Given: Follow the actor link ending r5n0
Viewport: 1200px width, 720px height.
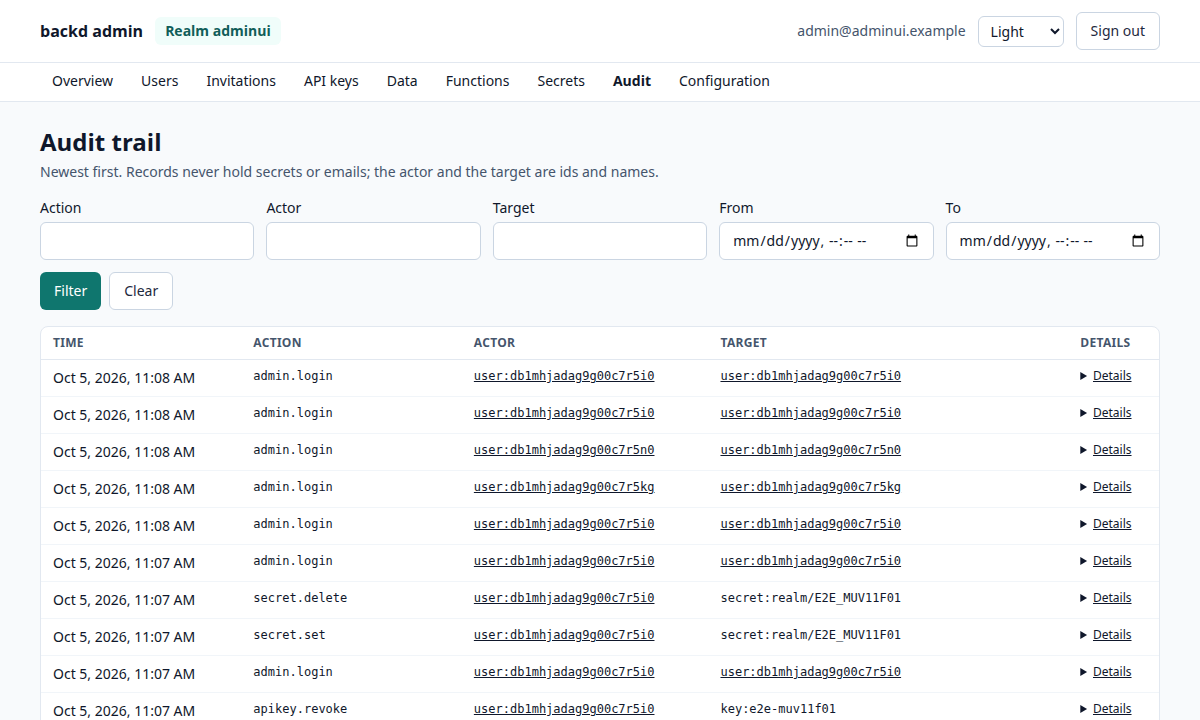Looking at the screenshot, I should (x=564, y=450).
